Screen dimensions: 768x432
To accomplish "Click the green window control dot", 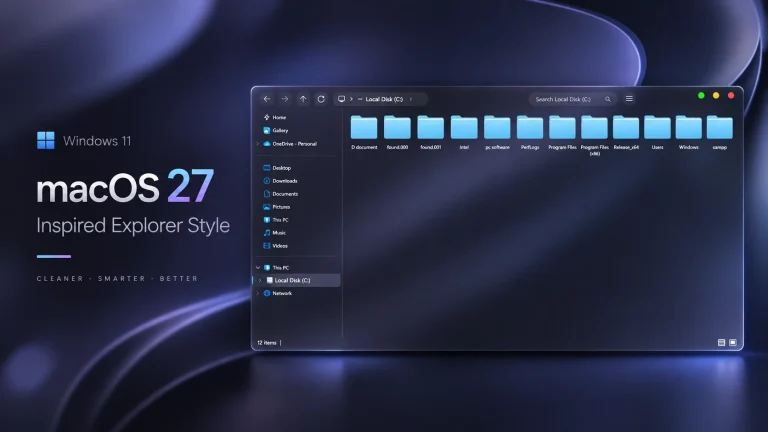I will click(701, 96).
